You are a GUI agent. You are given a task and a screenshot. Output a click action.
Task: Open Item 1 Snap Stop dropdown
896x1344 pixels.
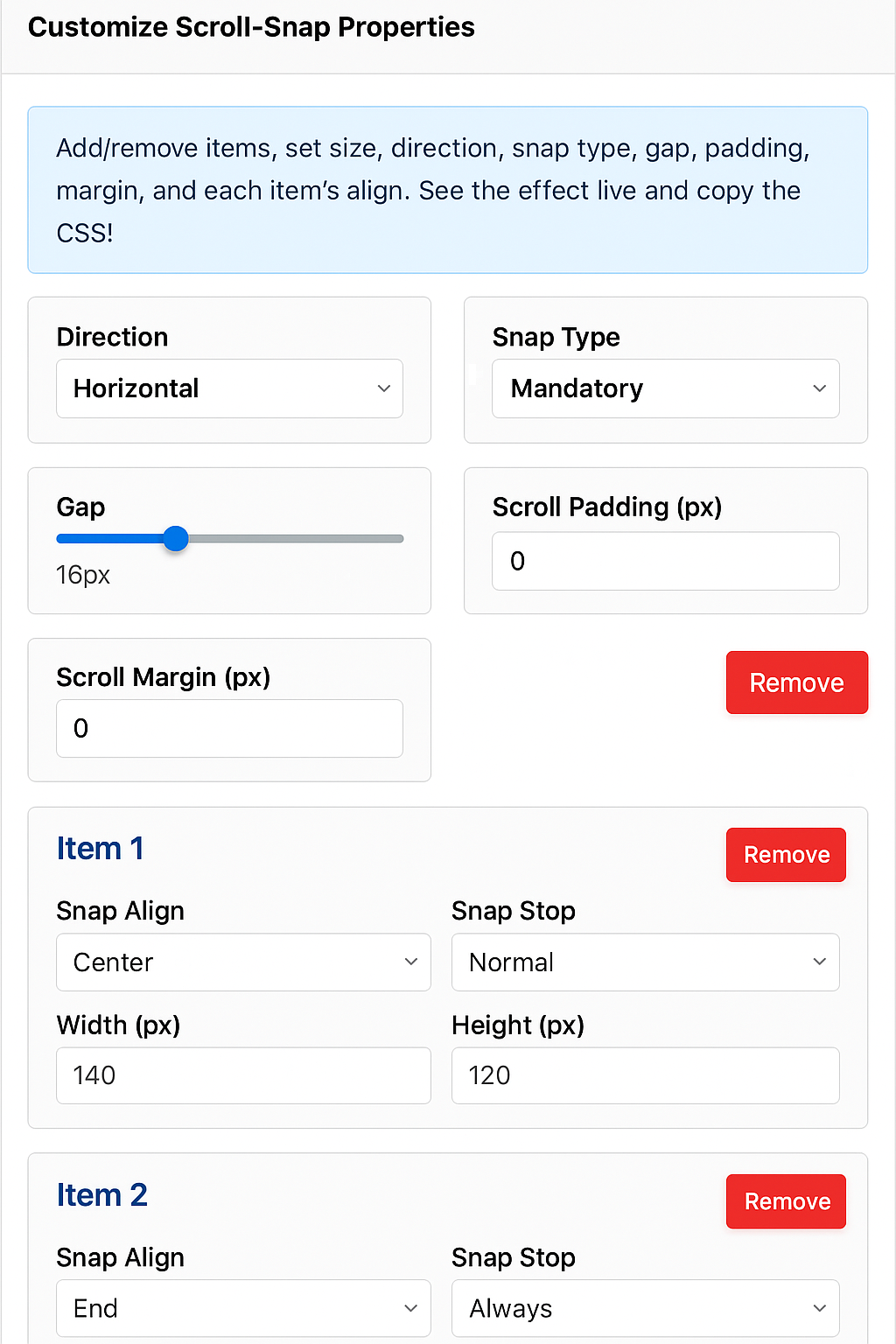pyautogui.click(x=645, y=962)
